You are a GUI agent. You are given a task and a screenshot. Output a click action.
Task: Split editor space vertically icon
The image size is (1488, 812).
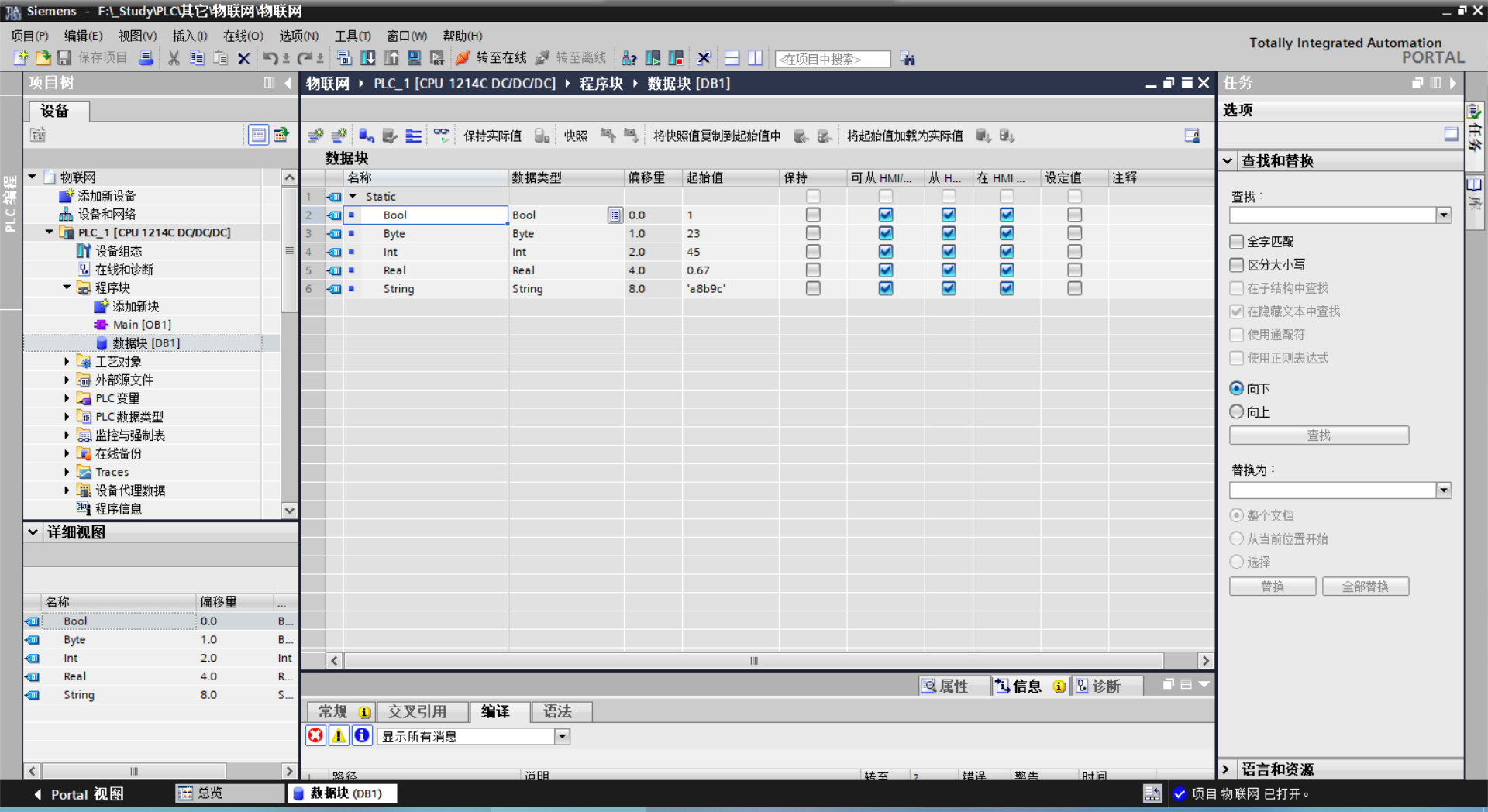tap(755, 58)
